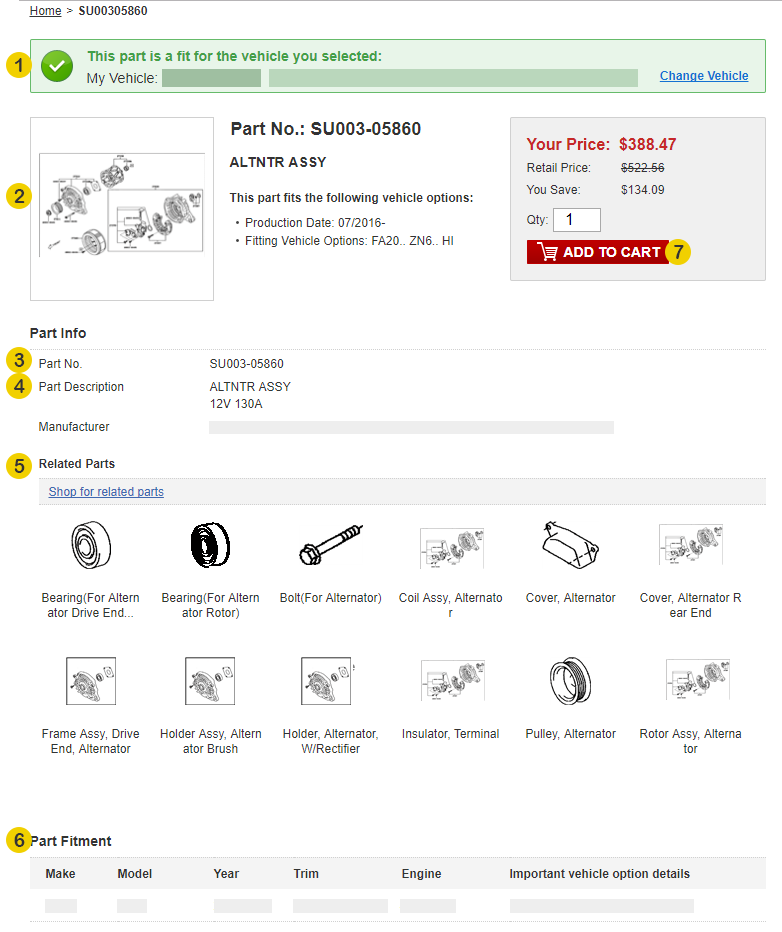The width and height of the screenshot is (782, 932).
Task: Open the main alternator diagram image
Action: coord(121,207)
